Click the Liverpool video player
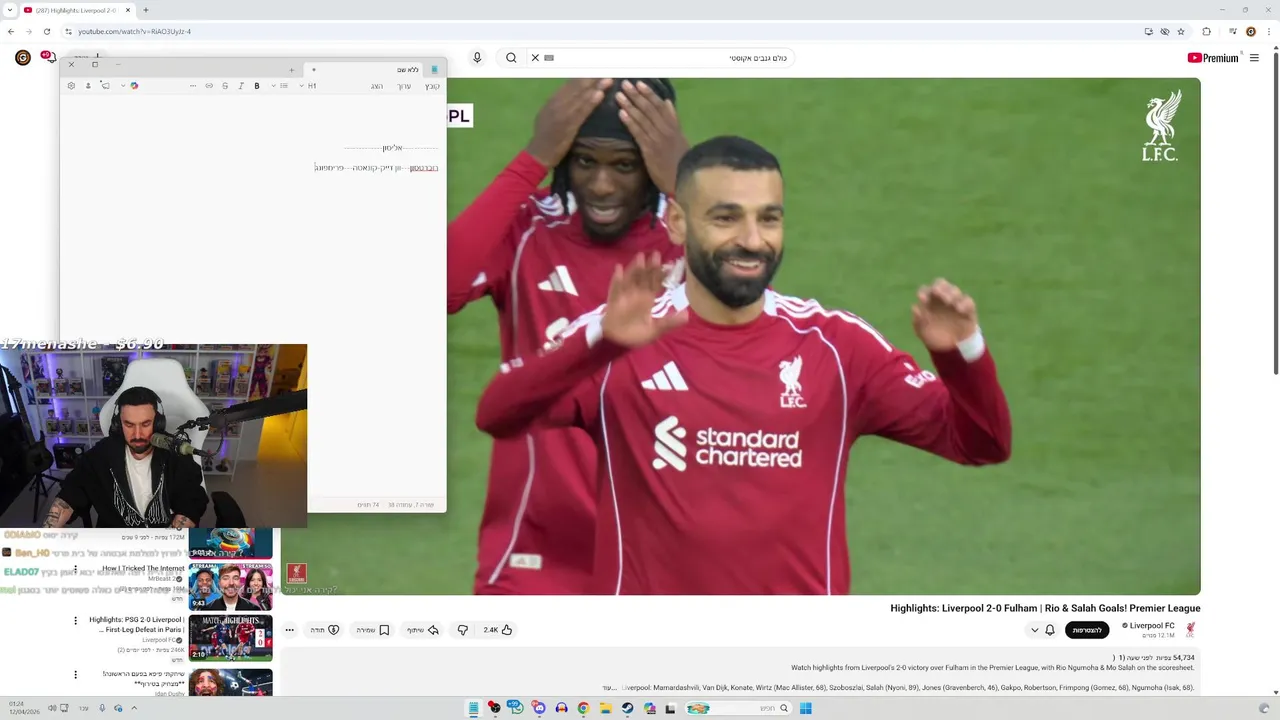Image resolution: width=1280 pixels, height=720 pixels. click(x=823, y=336)
